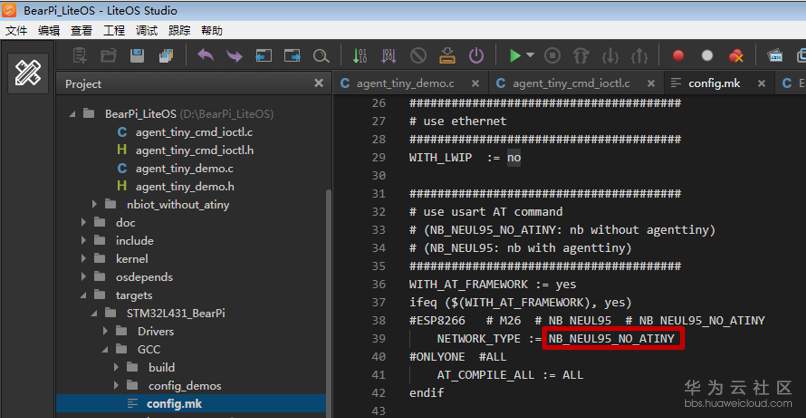Expand the include folder
The height and width of the screenshot is (418, 806).
[83, 241]
